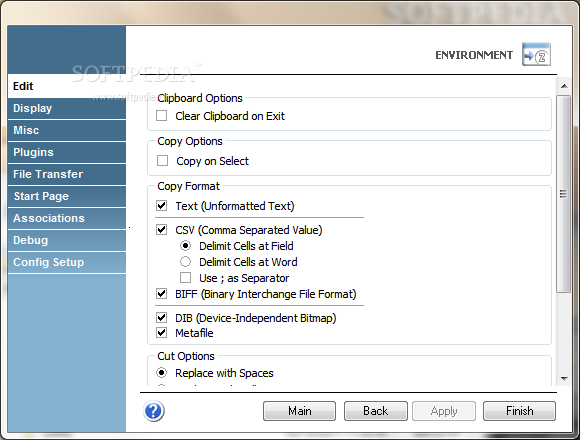580x440 pixels.
Task: Click the Finish button
Action: [519, 411]
